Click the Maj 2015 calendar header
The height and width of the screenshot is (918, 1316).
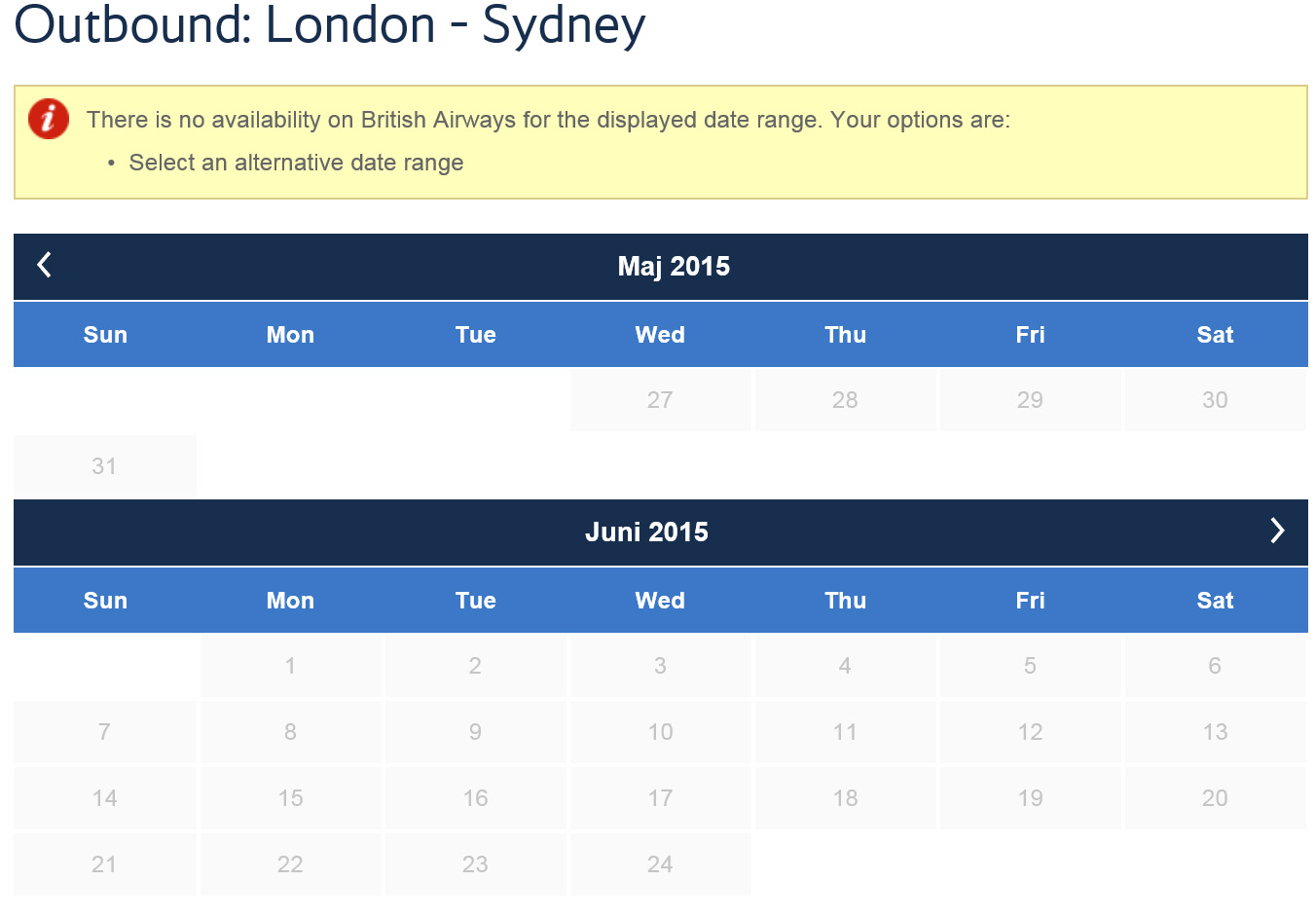[674, 266]
